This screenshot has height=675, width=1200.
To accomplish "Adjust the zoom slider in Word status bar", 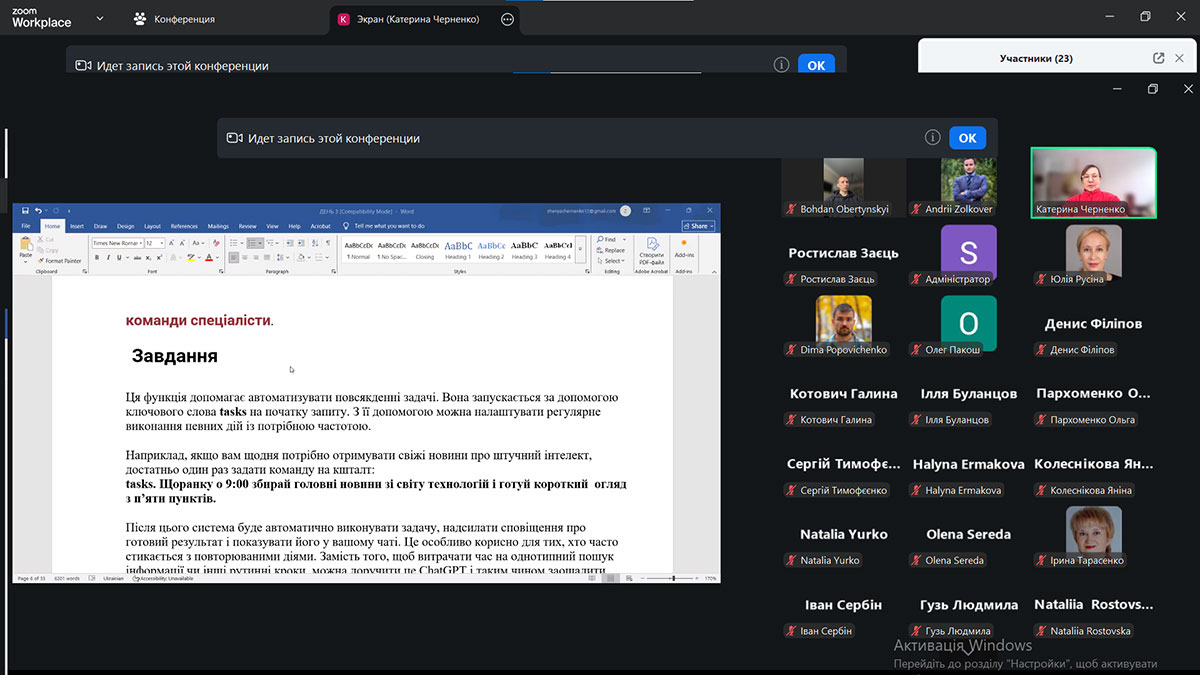I will [673, 578].
